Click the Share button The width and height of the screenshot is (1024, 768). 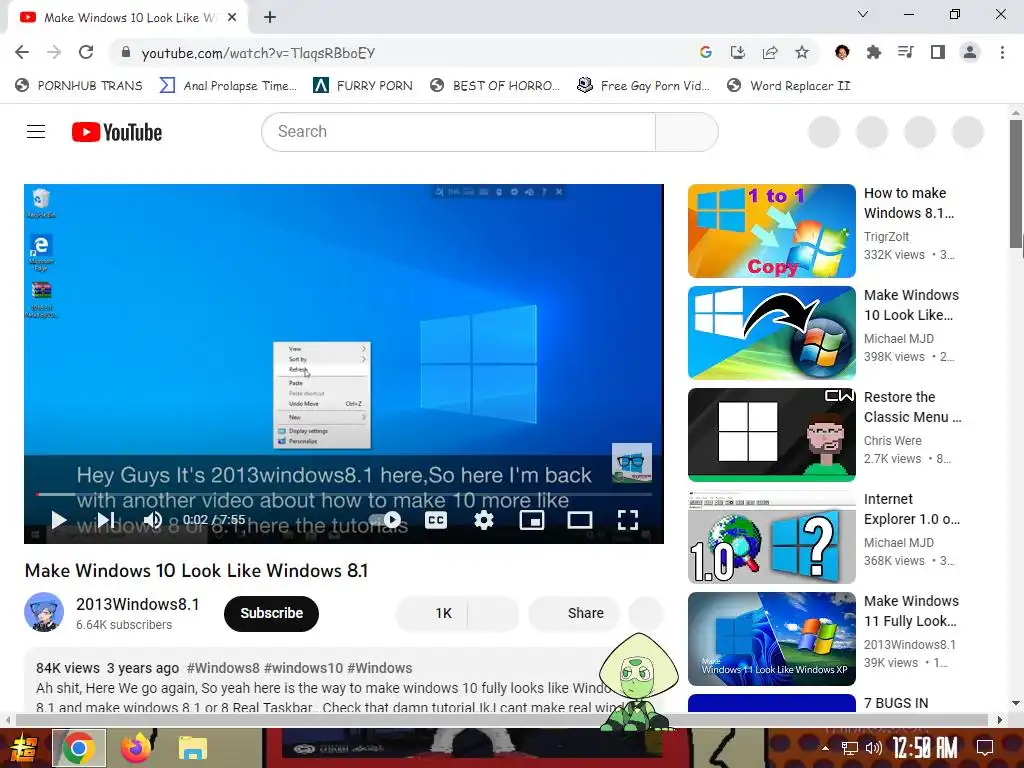[x=573, y=613]
